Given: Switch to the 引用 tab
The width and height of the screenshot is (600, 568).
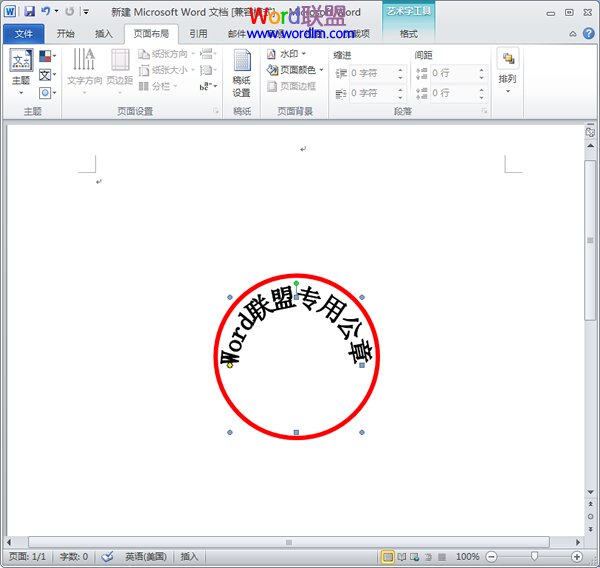Looking at the screenshot, I should 198,34.
